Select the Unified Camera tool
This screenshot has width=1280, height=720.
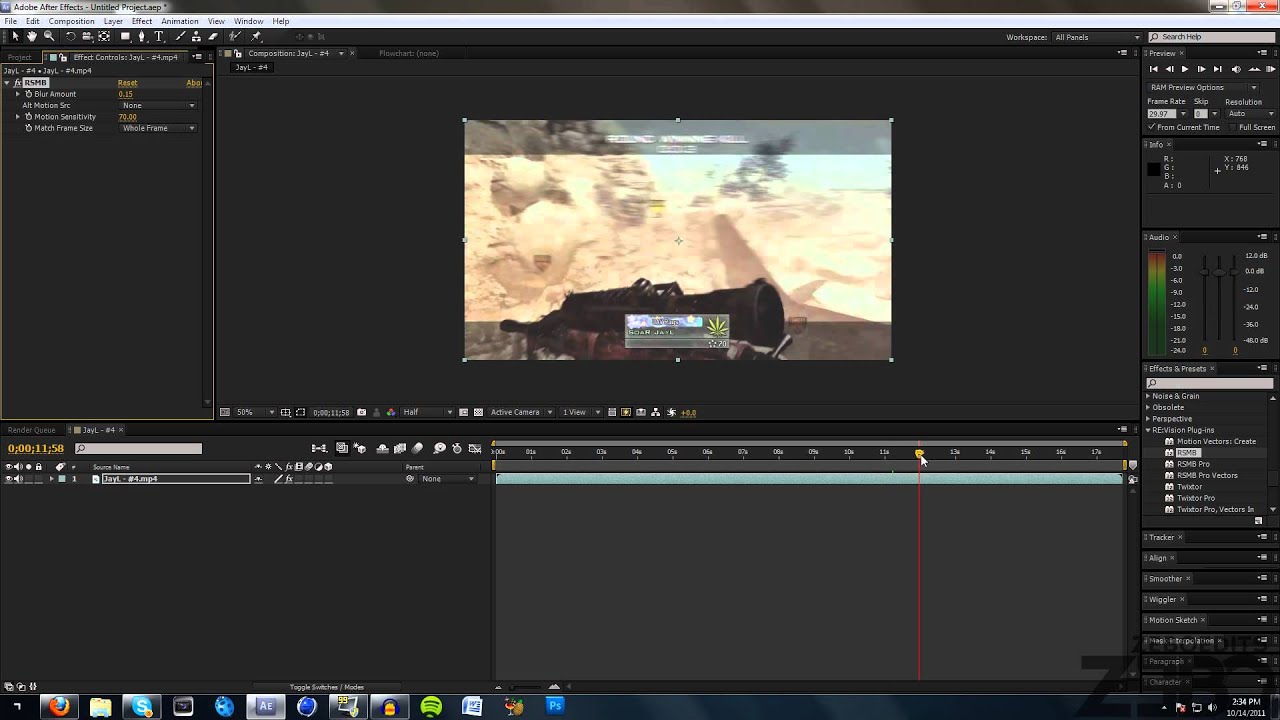pos(87,36)
